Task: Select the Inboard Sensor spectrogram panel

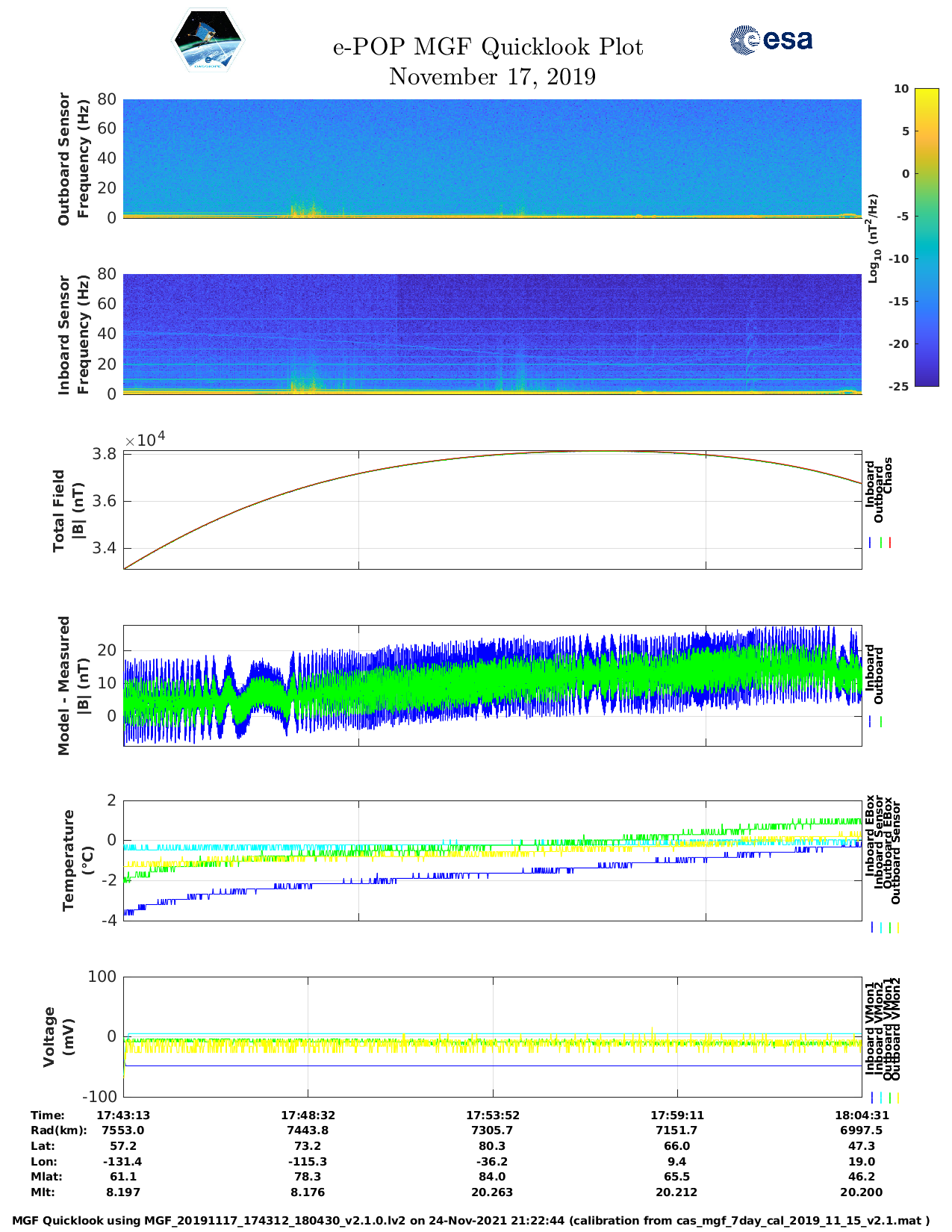Action: click(x=492, y=334)
